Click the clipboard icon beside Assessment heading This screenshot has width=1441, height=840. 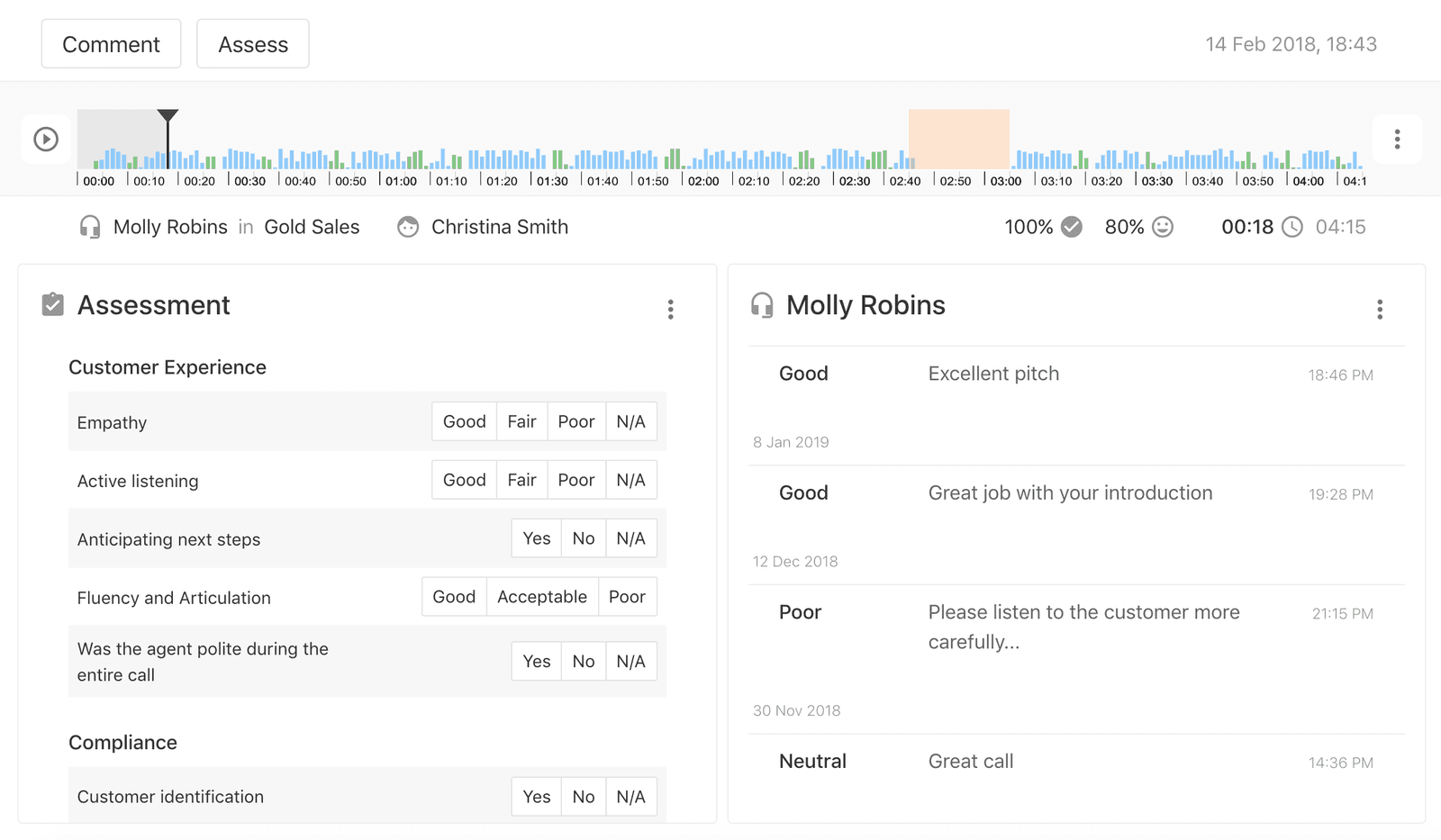click(x=52, y=304)
